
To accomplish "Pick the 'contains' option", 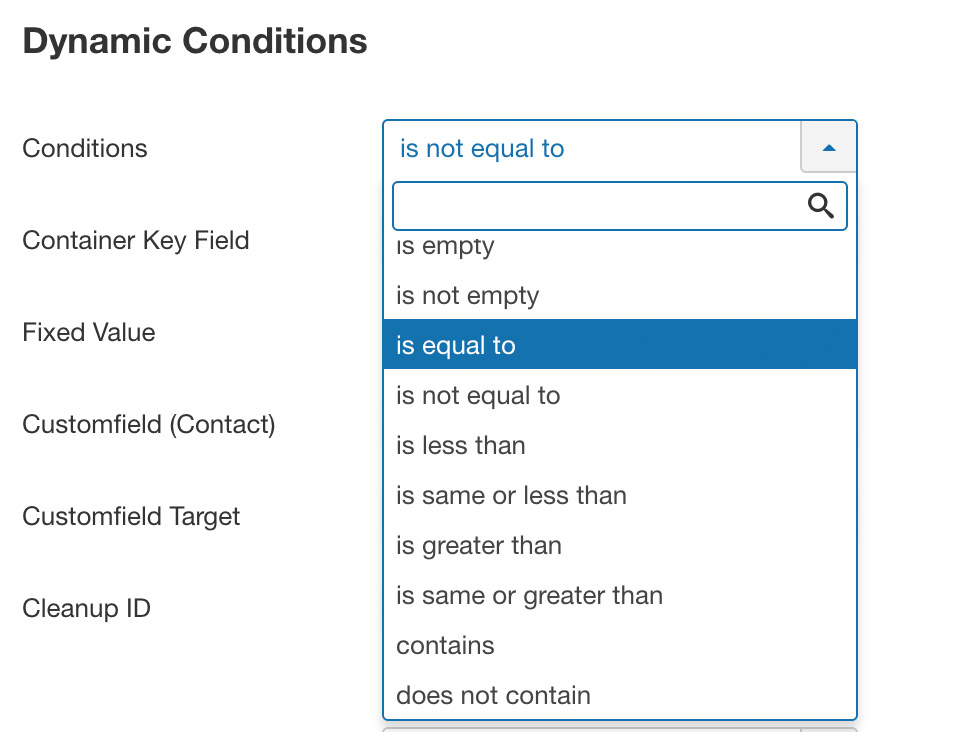I will [x=620, y=645].
